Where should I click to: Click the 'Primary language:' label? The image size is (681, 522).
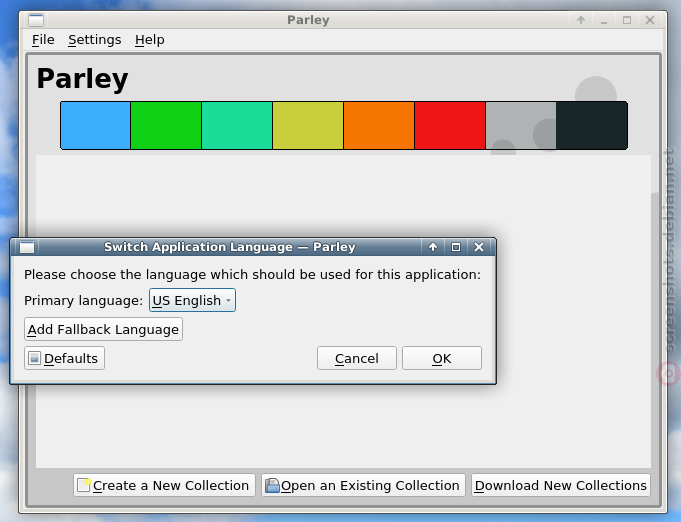click(x=83, y=300)
